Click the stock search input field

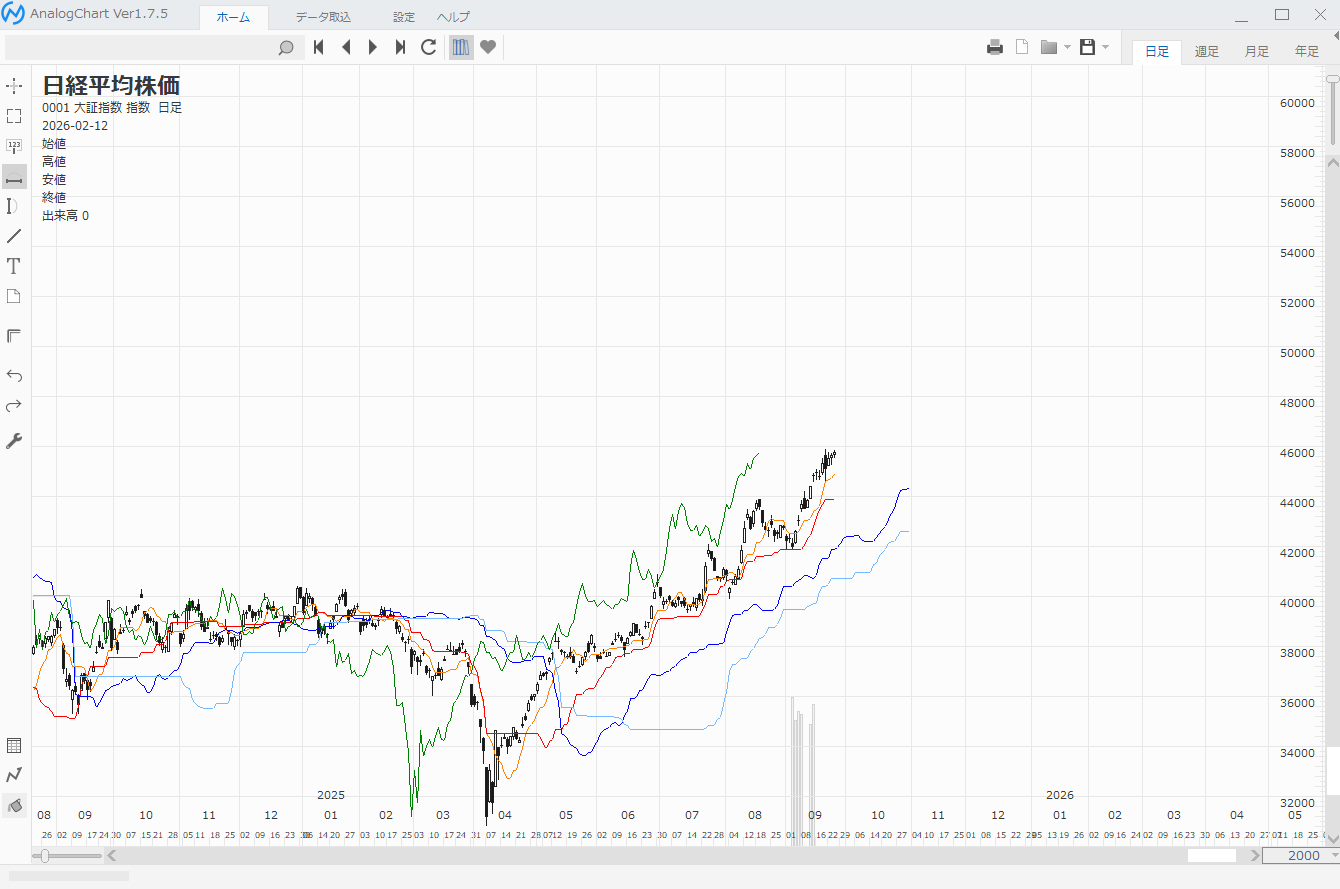(140, 47)
